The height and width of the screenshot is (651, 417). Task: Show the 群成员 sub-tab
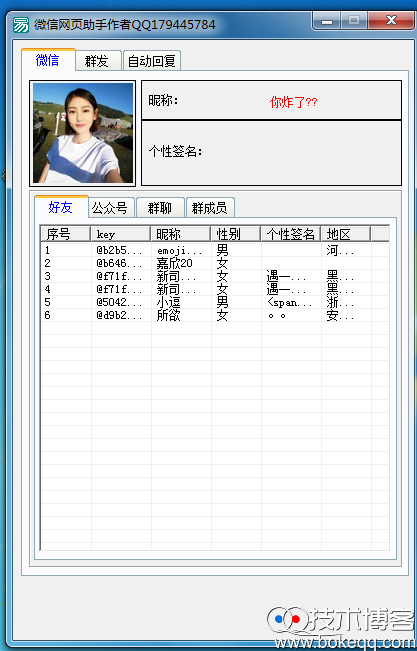point(210,208)
